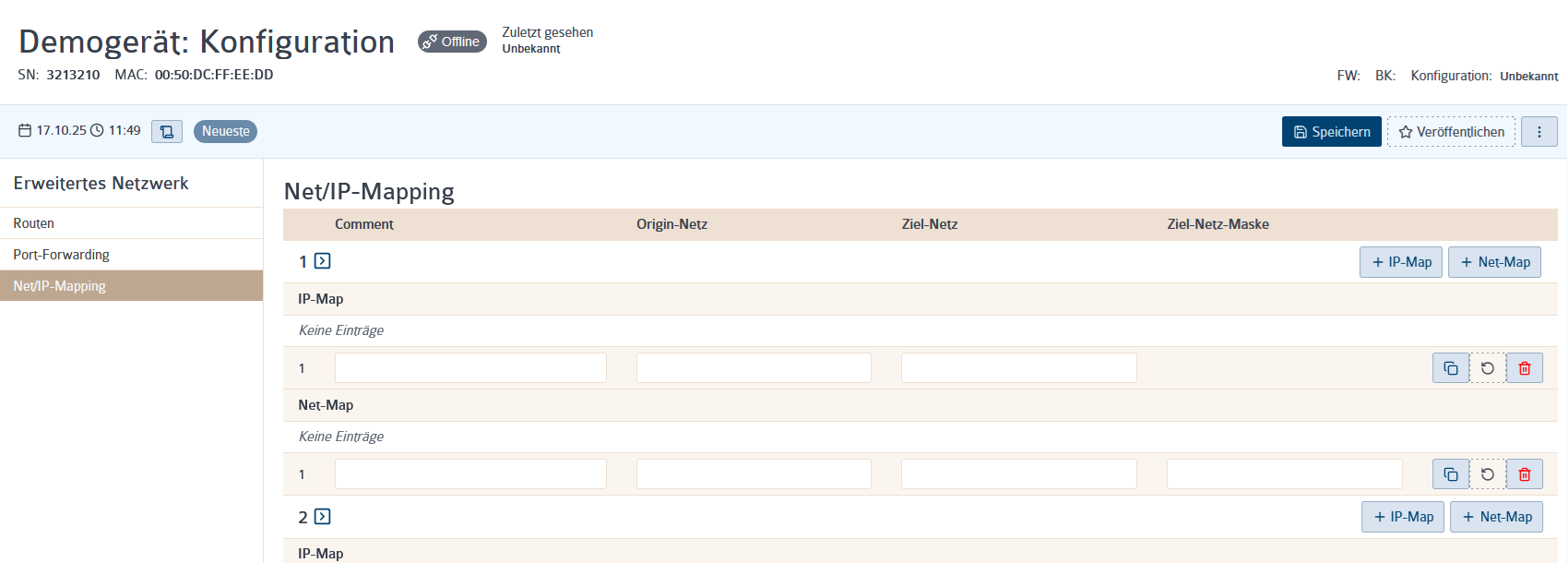Click the copy icon in IP-Map row
The width and height of the screenshot is (1568, 563).
[1451, 368]
